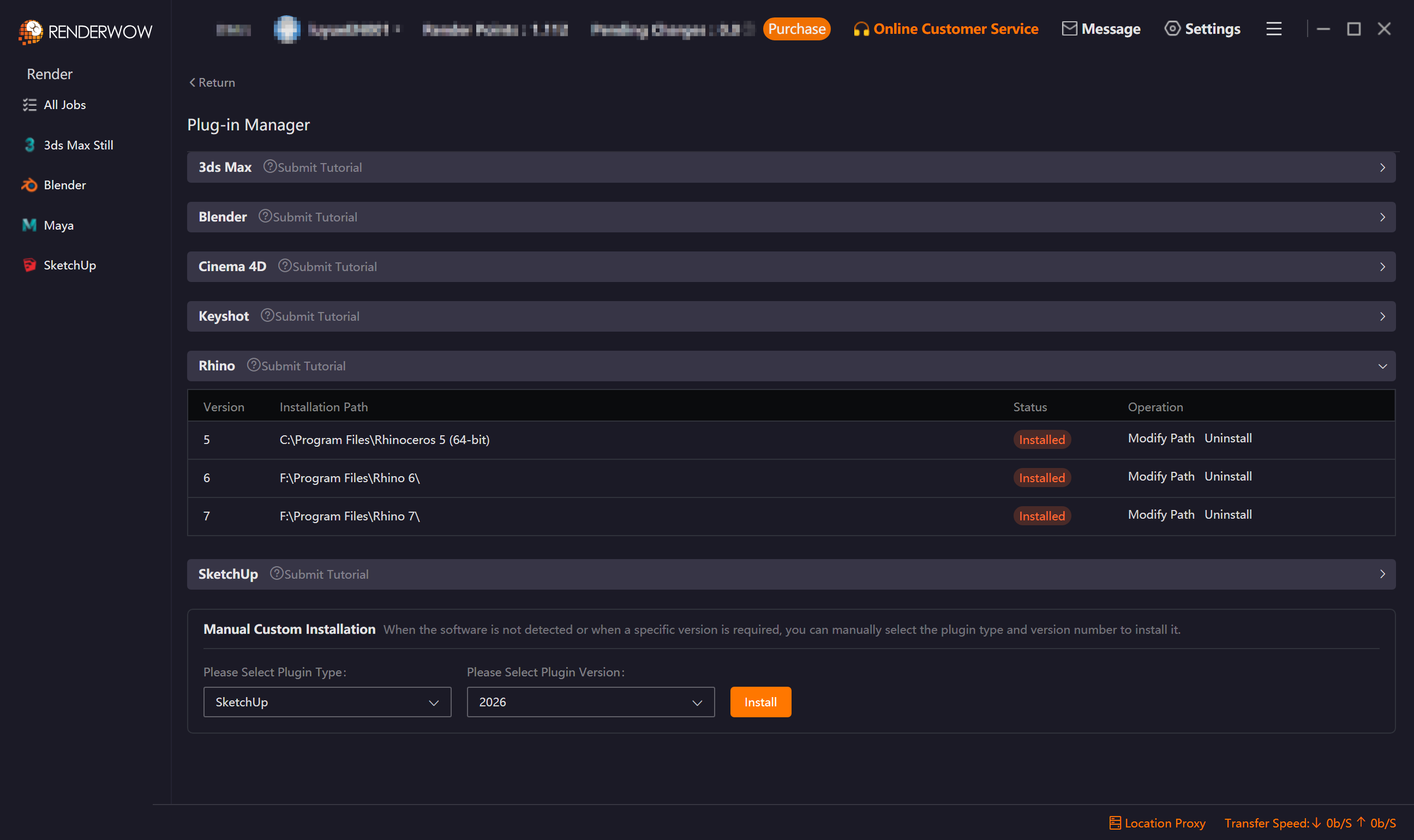Click Uninstall for Rhino 5
Image resolution: width=1414 pixels, height=840 pixels.
(1228, 438)
